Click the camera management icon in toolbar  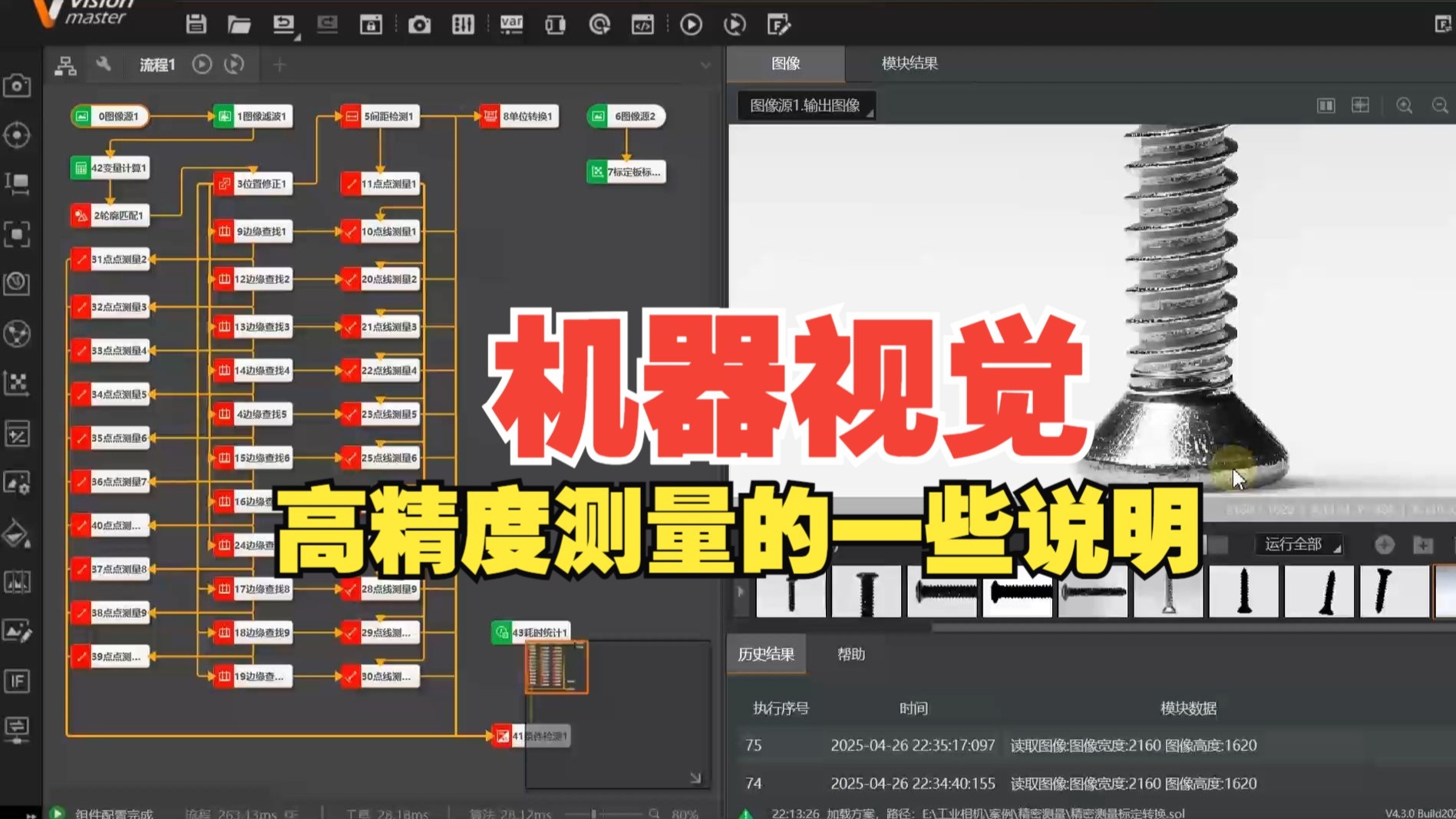[x=419, y=25]
